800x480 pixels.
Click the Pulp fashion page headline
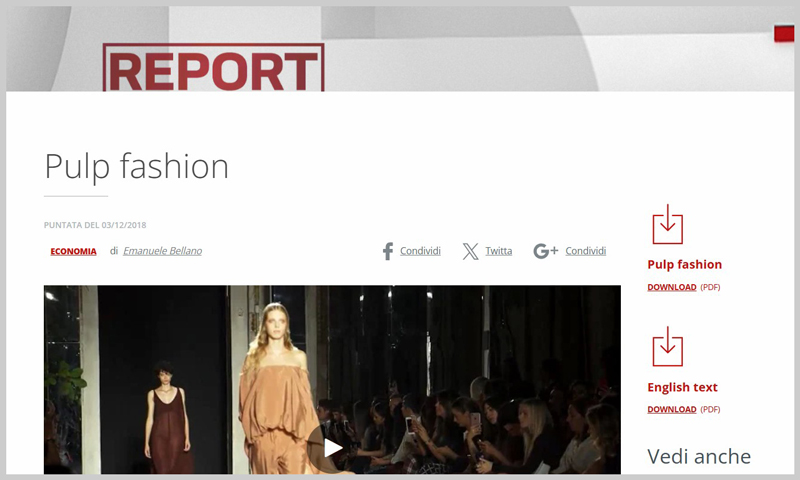pos(137,167)
